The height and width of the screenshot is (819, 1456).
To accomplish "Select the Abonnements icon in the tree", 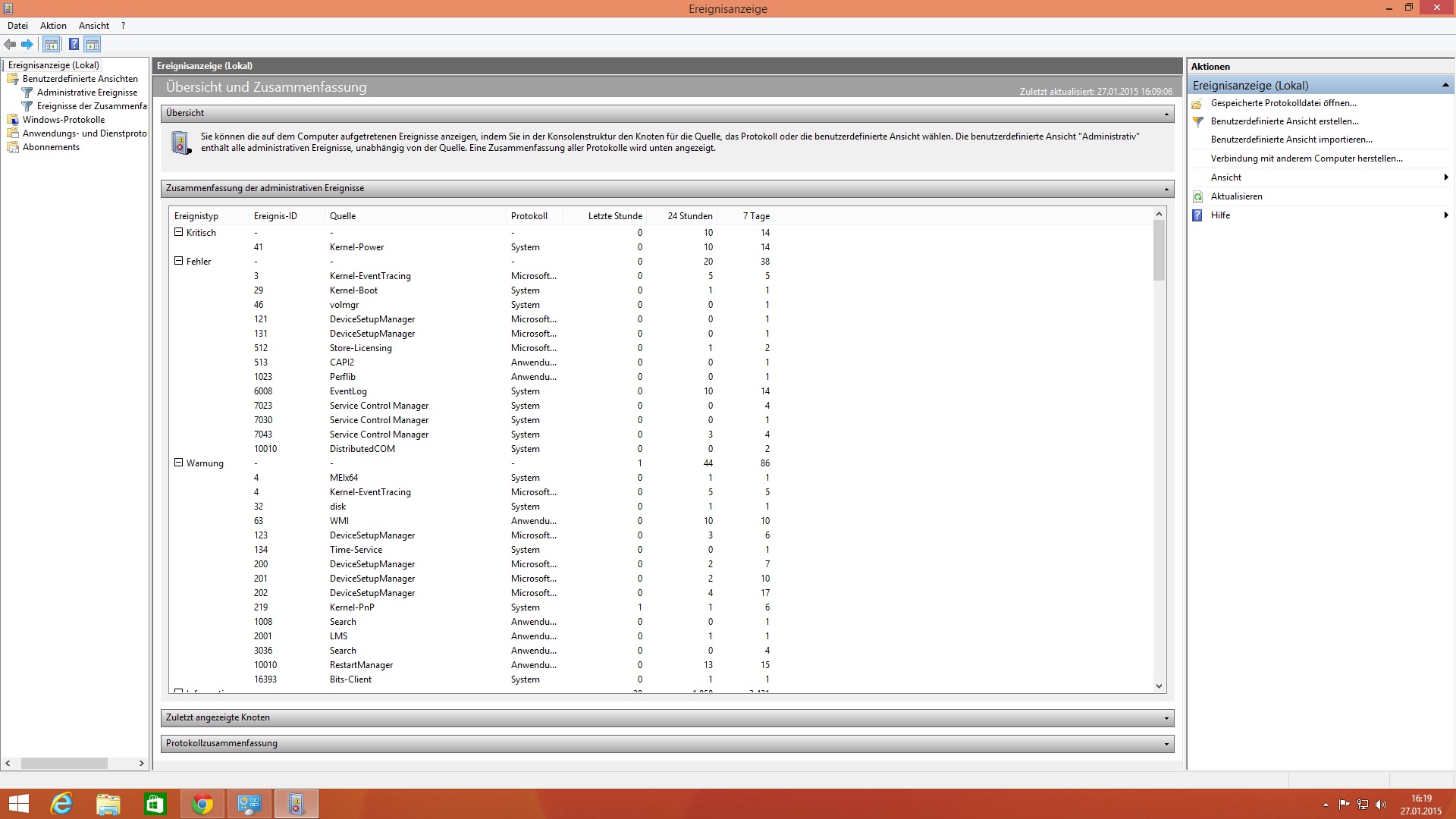I will tap(13, 147).
